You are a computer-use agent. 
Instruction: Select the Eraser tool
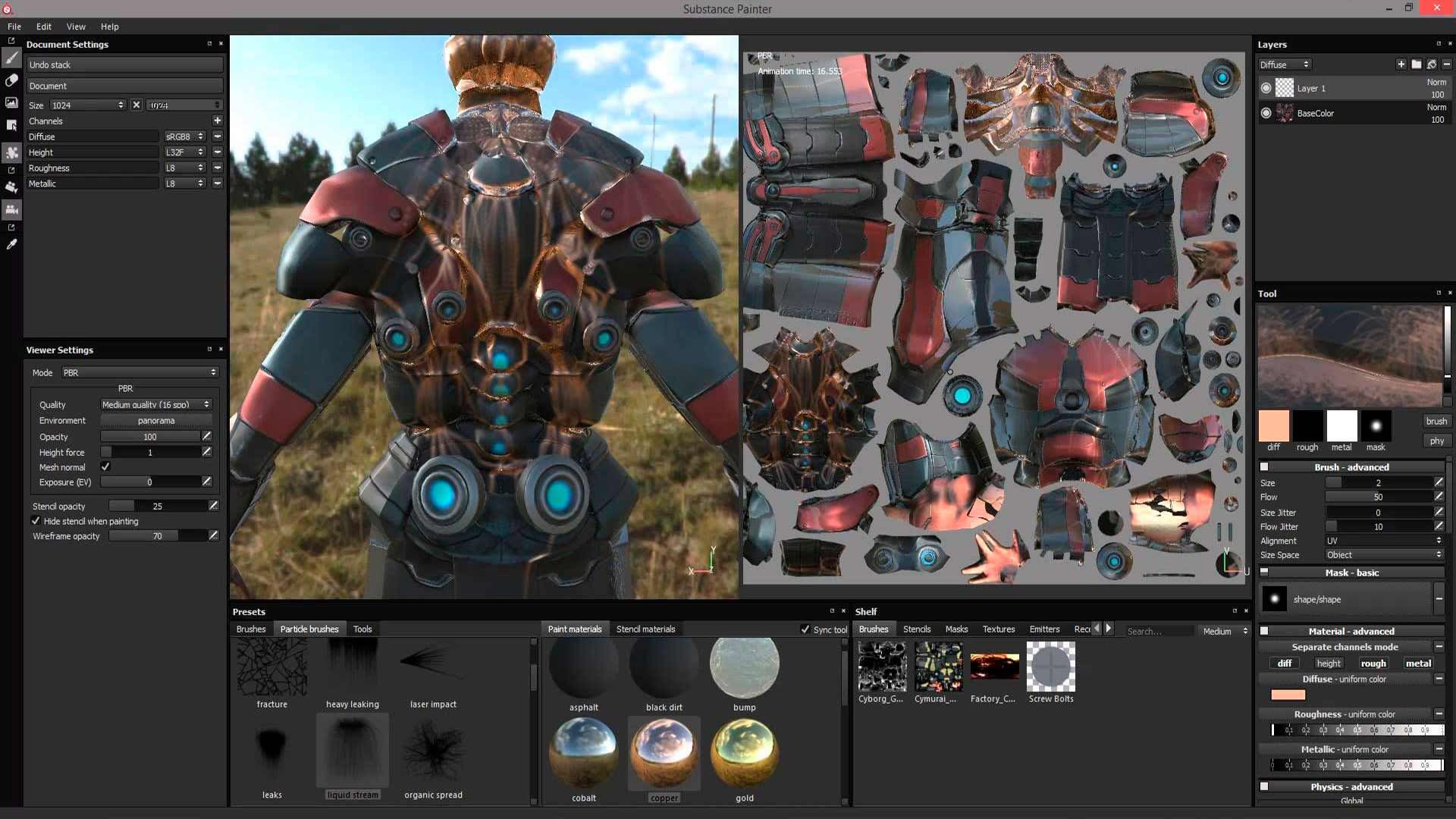[x=11, y=80]
